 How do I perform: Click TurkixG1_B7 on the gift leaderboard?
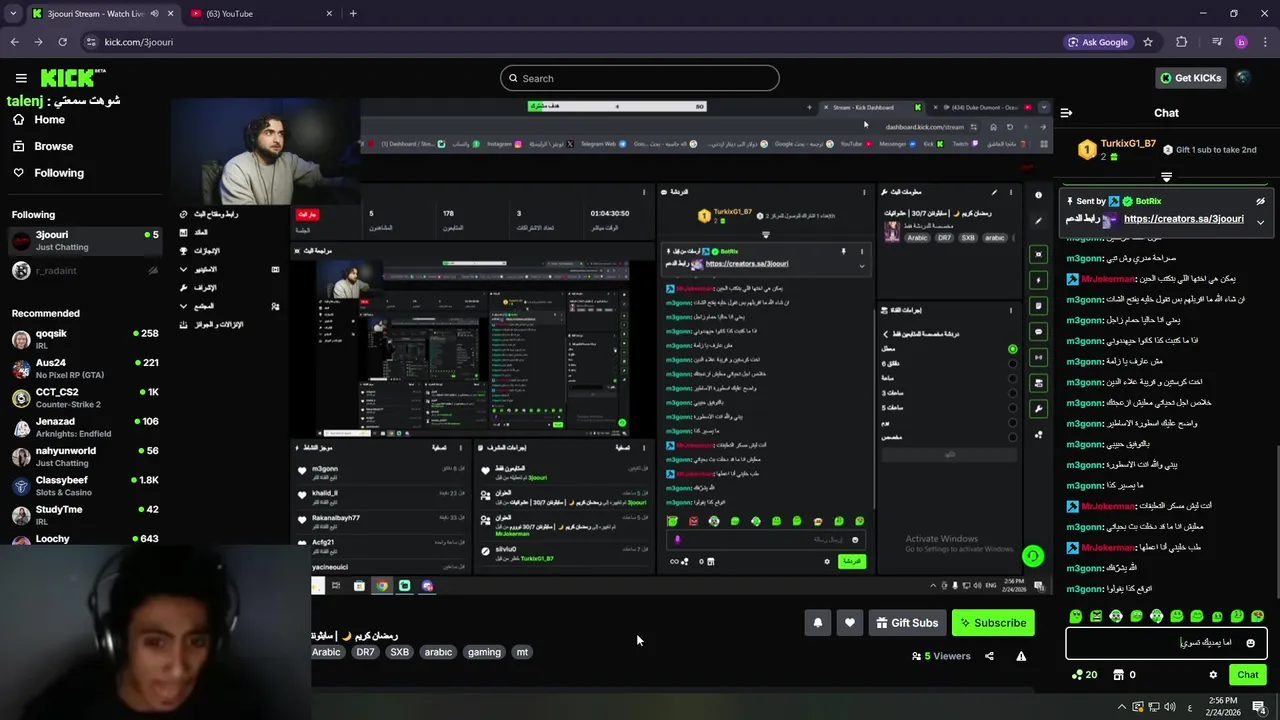tap(1128, 144)
